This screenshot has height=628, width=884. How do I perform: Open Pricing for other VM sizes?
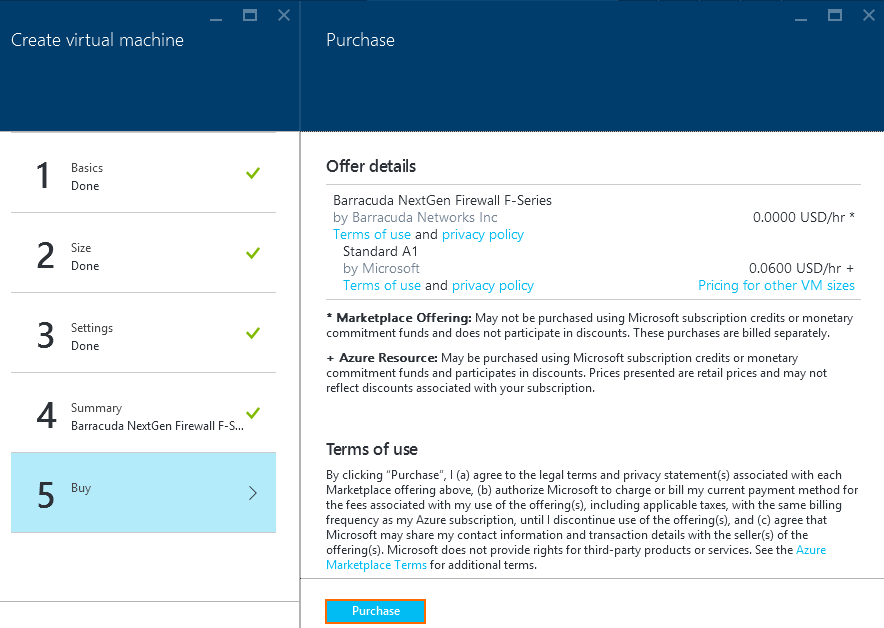[776, 285]
